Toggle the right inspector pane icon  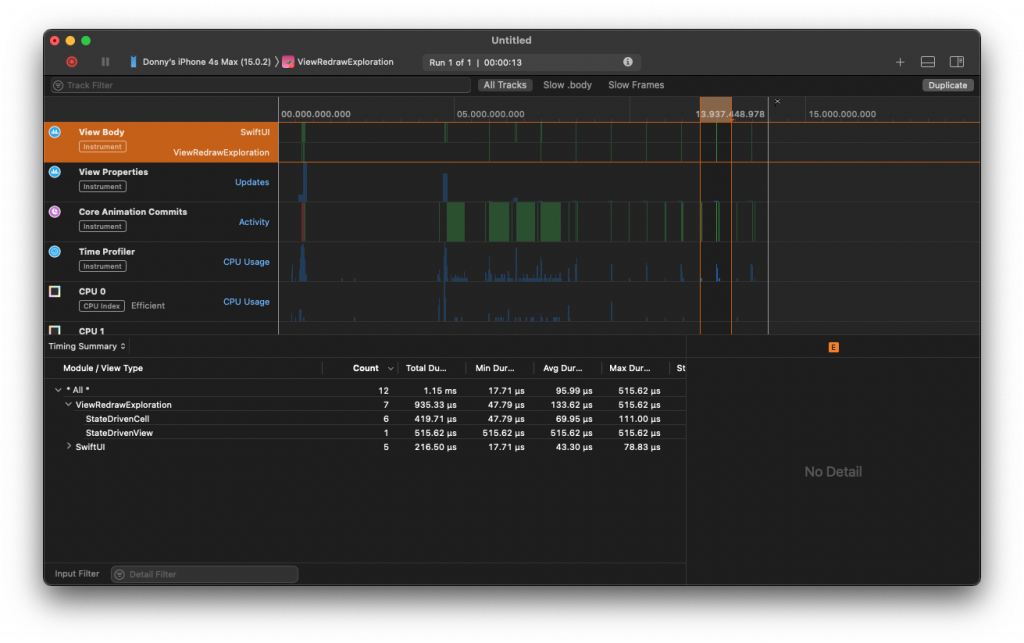[957, 61]
